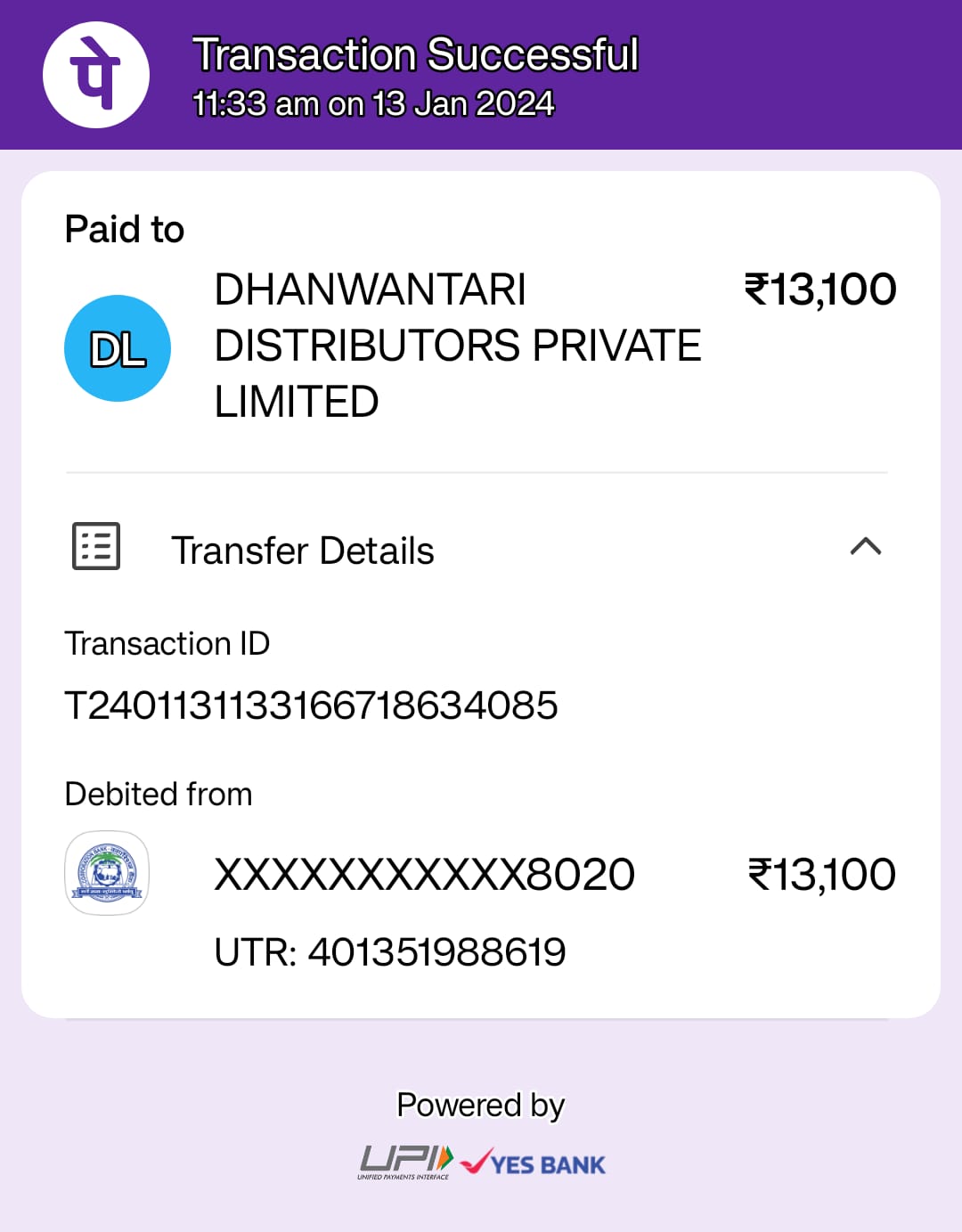
Task: Click the YES BANK logo
Action: coord(533,1163)
